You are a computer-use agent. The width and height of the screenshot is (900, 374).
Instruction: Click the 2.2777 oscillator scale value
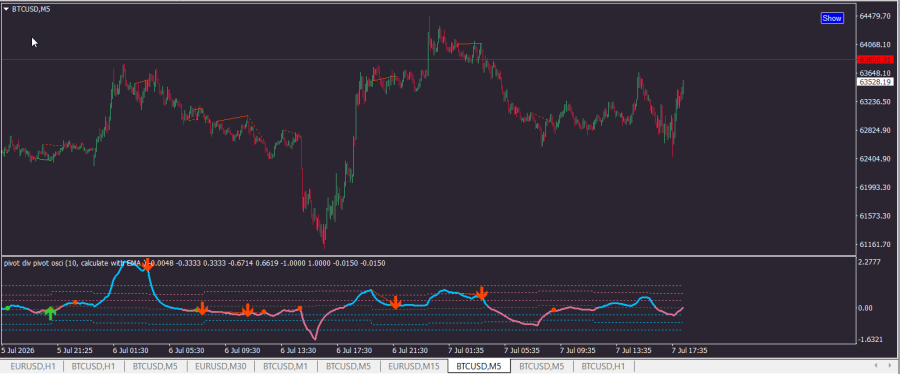pyautogui.click(x=871, y=262)
